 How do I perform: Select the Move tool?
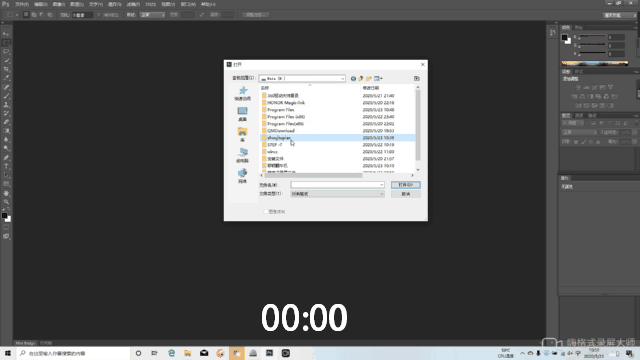pyautogui.click(x=6, y=34)
